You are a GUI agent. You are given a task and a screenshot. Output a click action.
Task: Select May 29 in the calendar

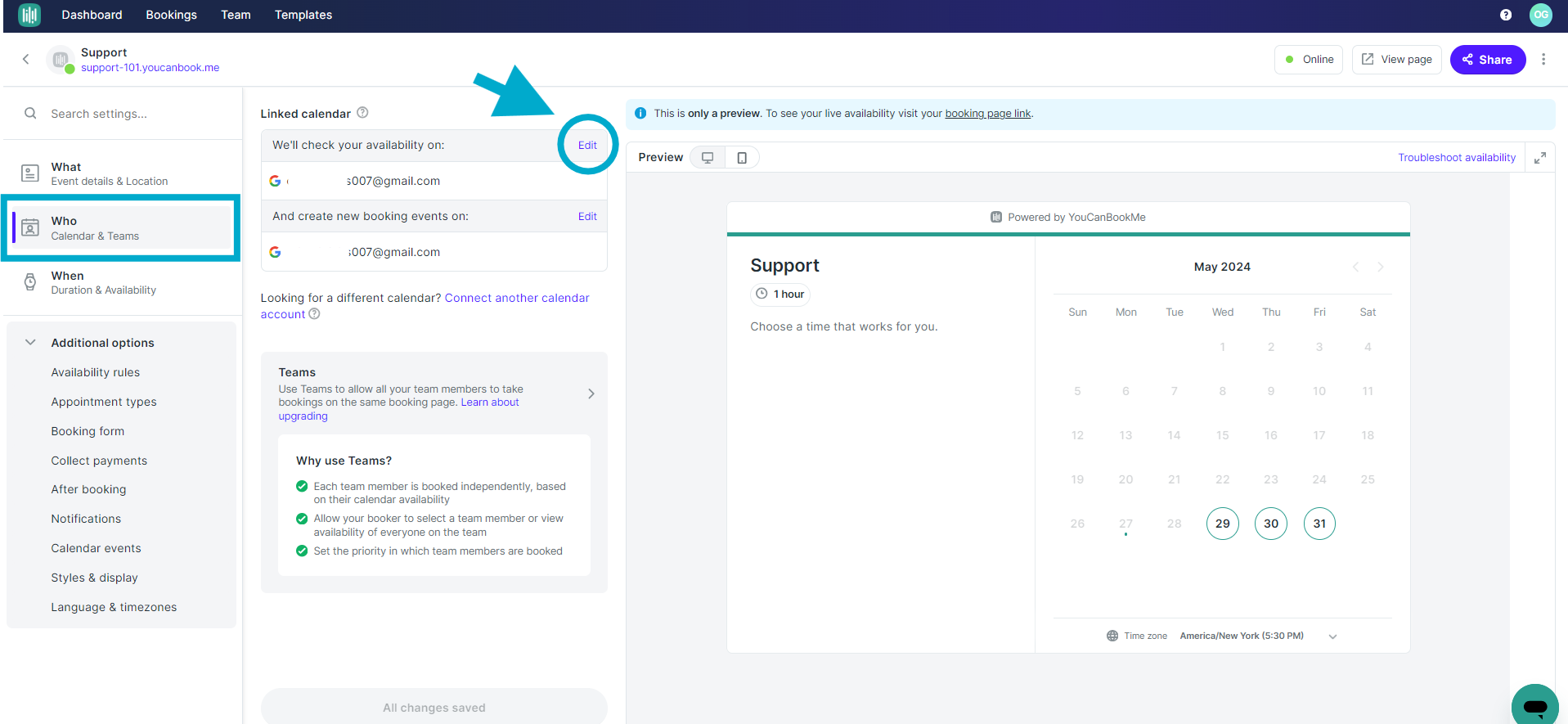[1222, 524]
